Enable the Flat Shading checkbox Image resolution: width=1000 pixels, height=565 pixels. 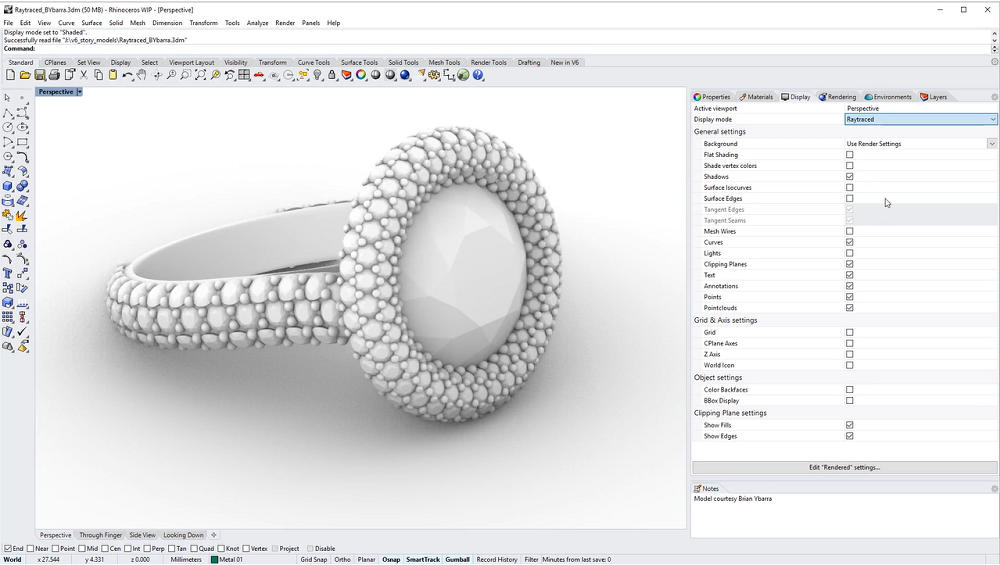(850, 155)
